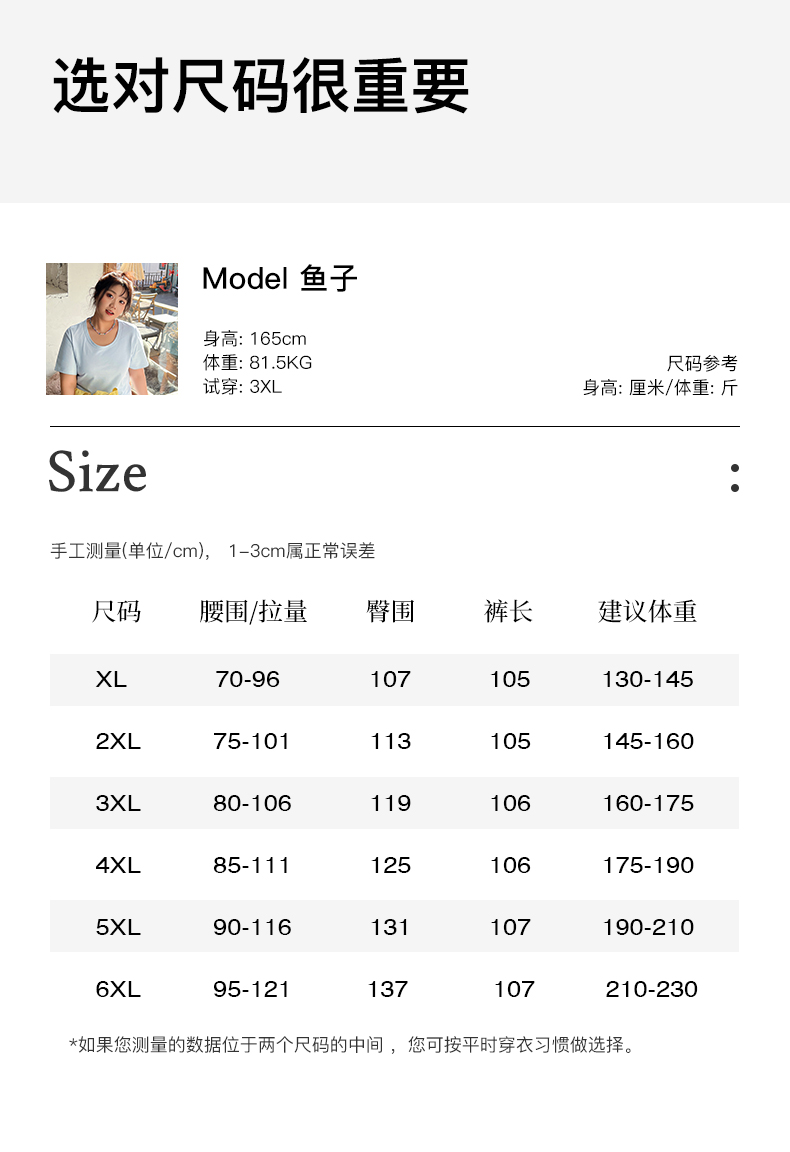The image size is (790, 1152).
Task: Click the 试穿: 3XL model info line
Action: pyautogui.click(x=243, y=387)
